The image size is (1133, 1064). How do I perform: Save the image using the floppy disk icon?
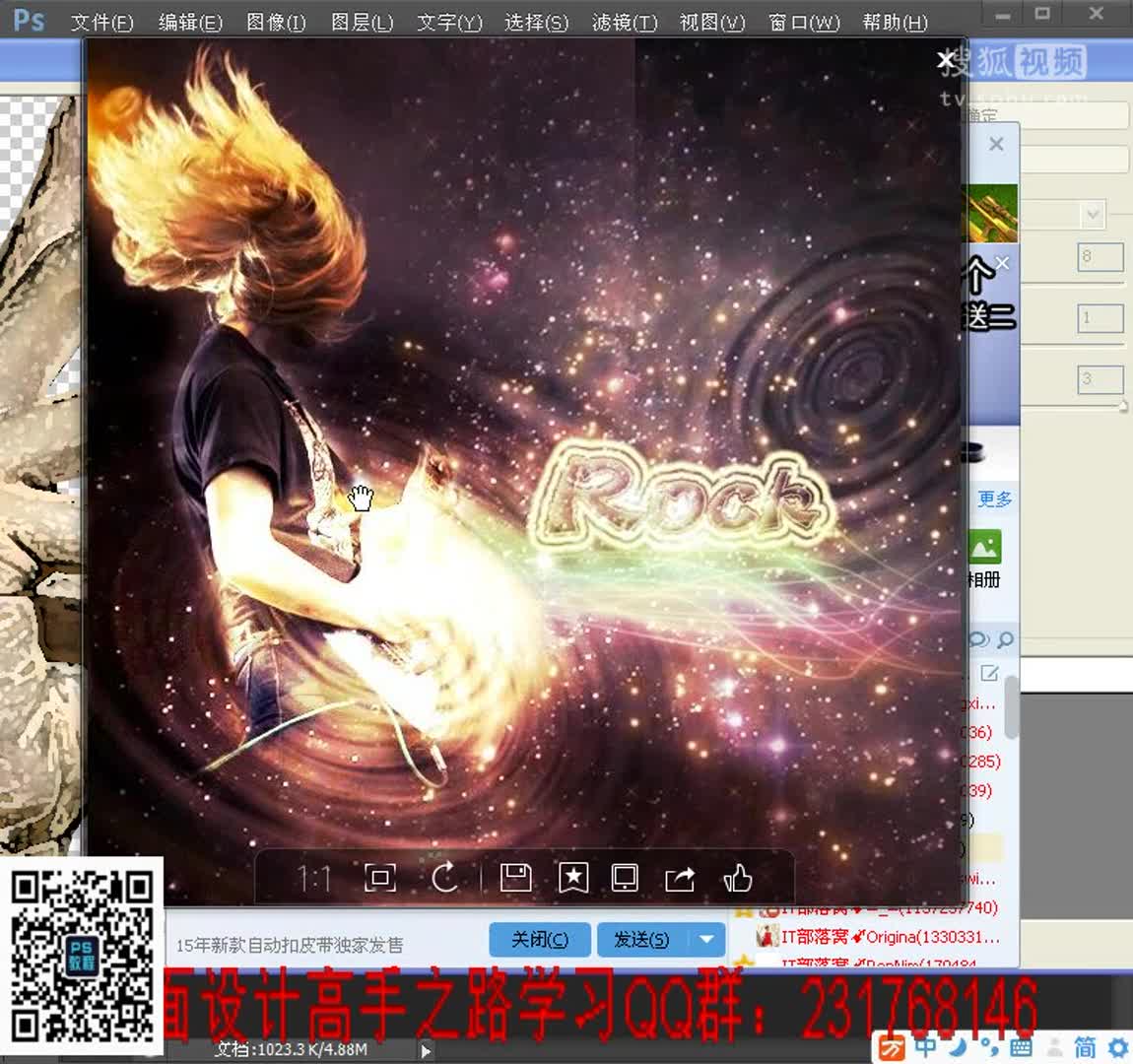click(516, 878)
